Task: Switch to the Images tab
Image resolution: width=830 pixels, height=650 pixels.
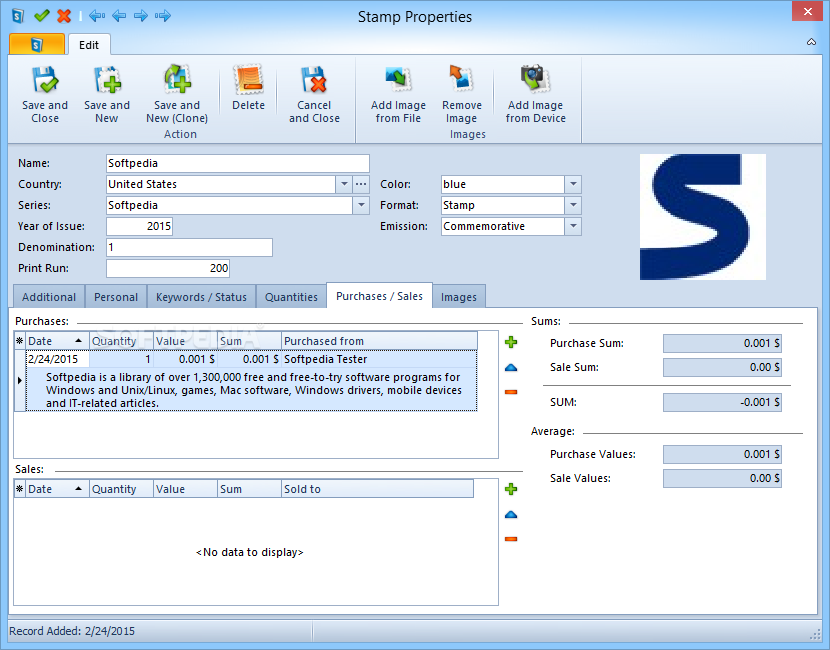Action: pyautogui.click(x=459, y=297)
